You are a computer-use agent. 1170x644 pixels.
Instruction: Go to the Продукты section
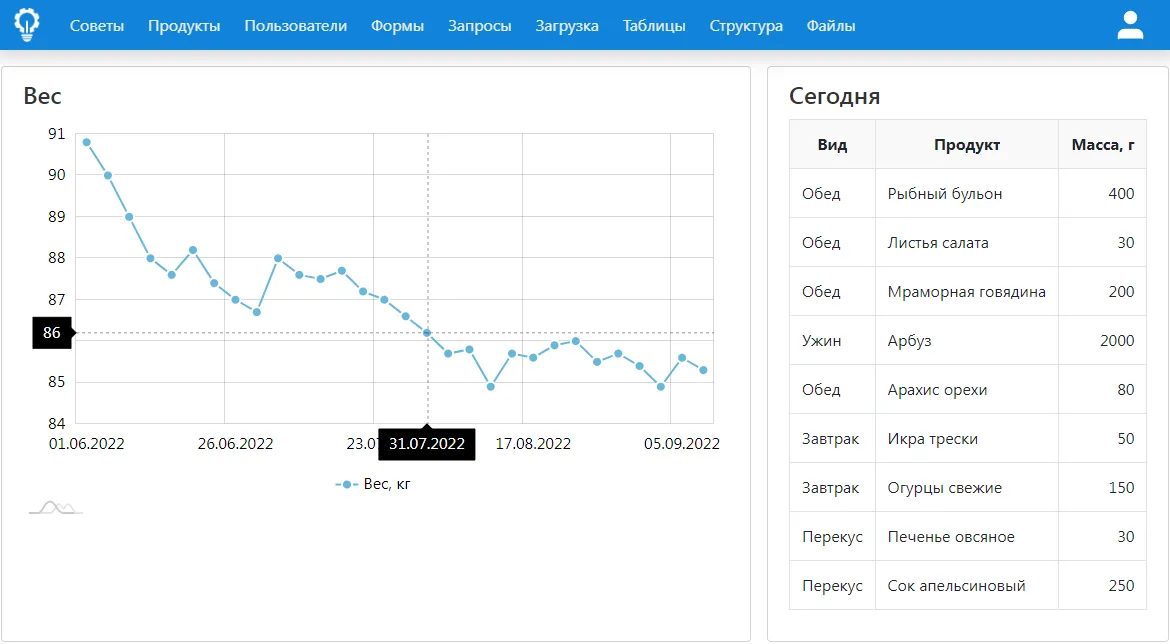tap(184, 25)
